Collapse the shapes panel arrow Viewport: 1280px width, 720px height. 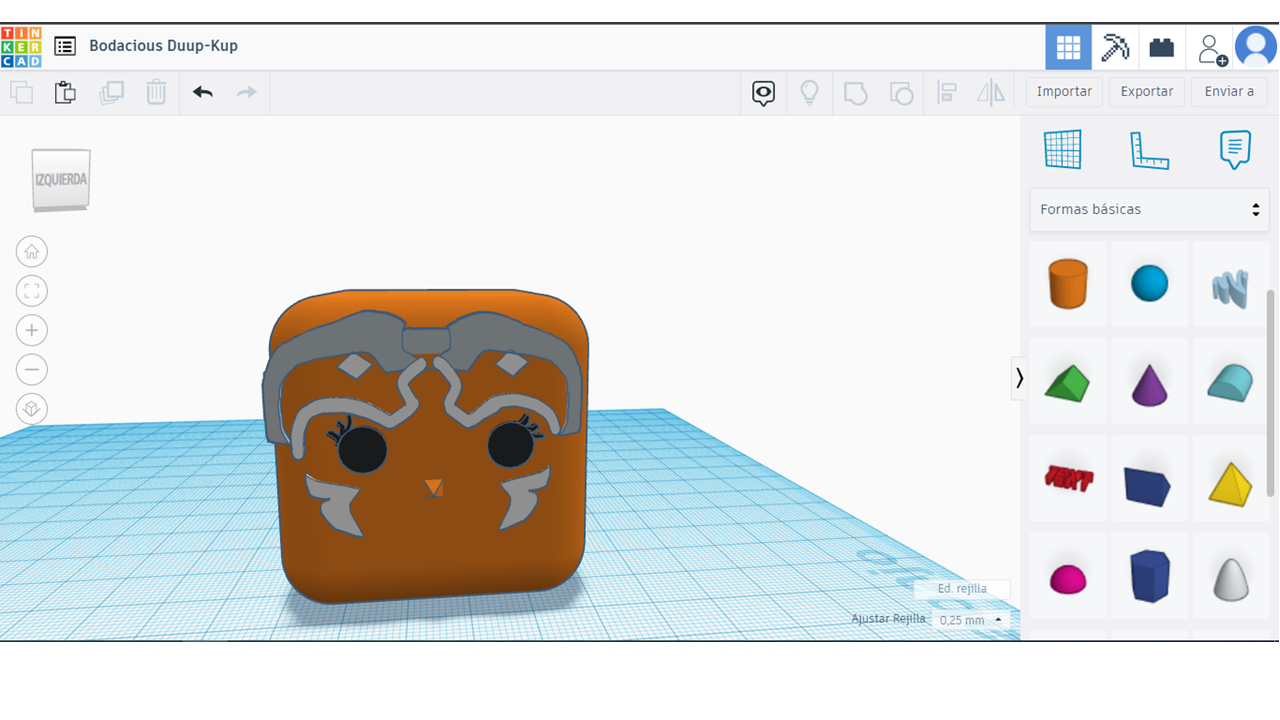(x=1019, y=378)
